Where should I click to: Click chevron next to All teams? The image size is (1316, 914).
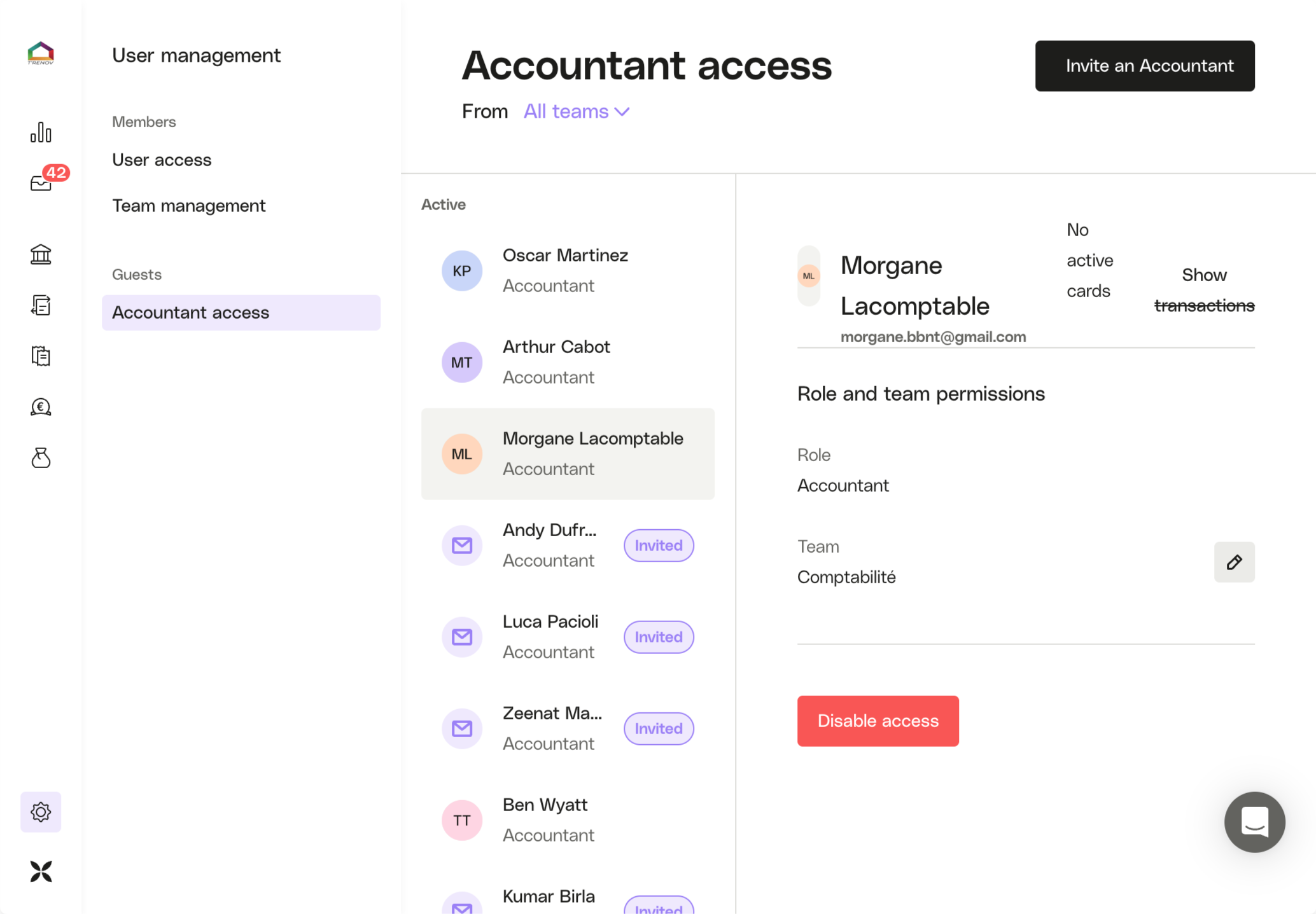coord(622,112)
